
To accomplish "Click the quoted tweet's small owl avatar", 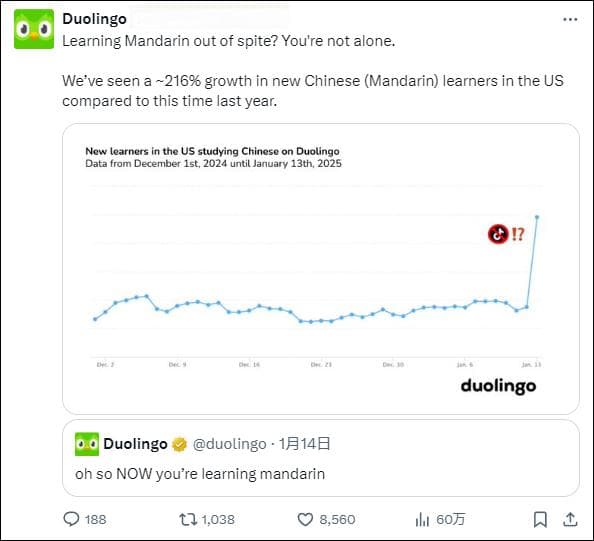I will pos(87,444).
